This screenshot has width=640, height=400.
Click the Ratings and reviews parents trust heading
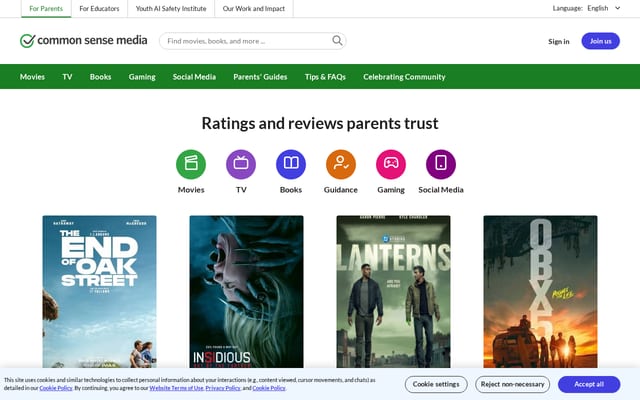pyautogui.click(x=320, y=123)
